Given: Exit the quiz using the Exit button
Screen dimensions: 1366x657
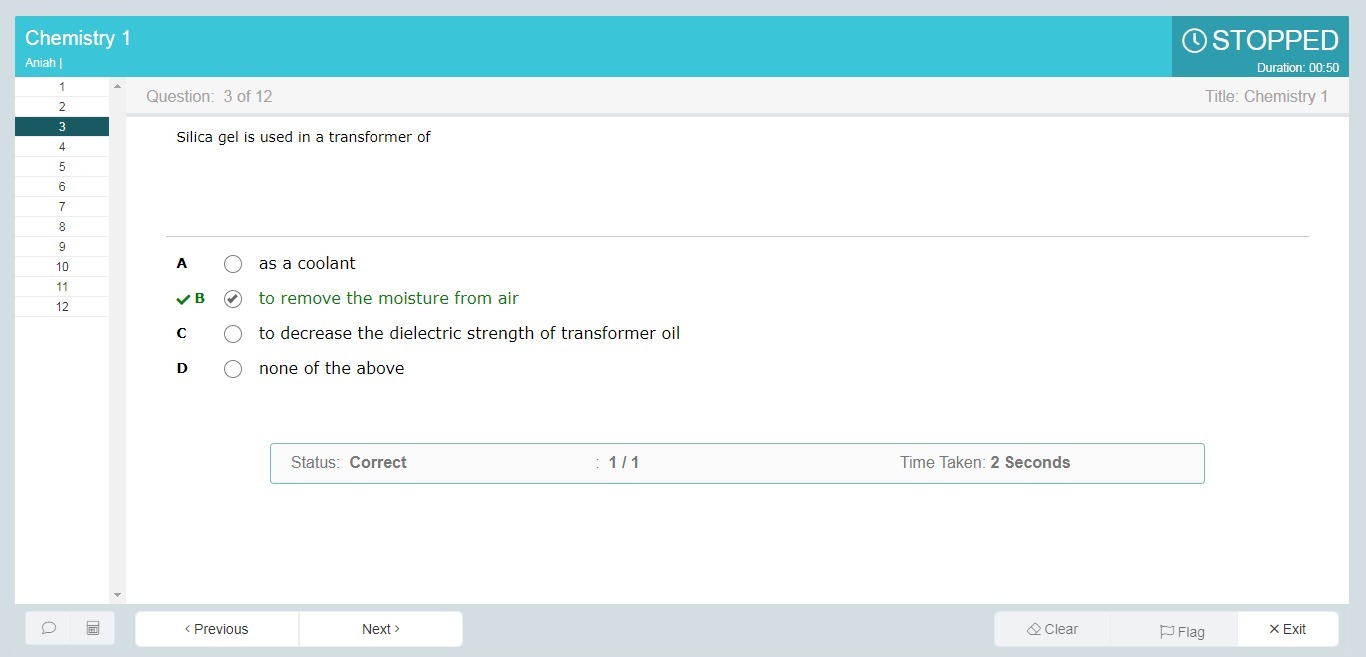Looking at the screenshot, I should click(x=1287, y=629).
